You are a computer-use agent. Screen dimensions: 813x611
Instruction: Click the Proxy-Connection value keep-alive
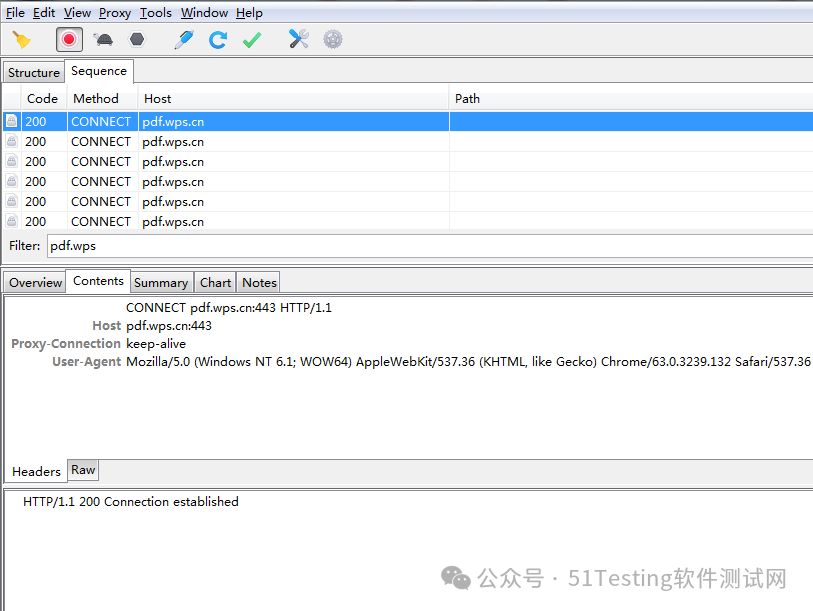tap(156, 344)
